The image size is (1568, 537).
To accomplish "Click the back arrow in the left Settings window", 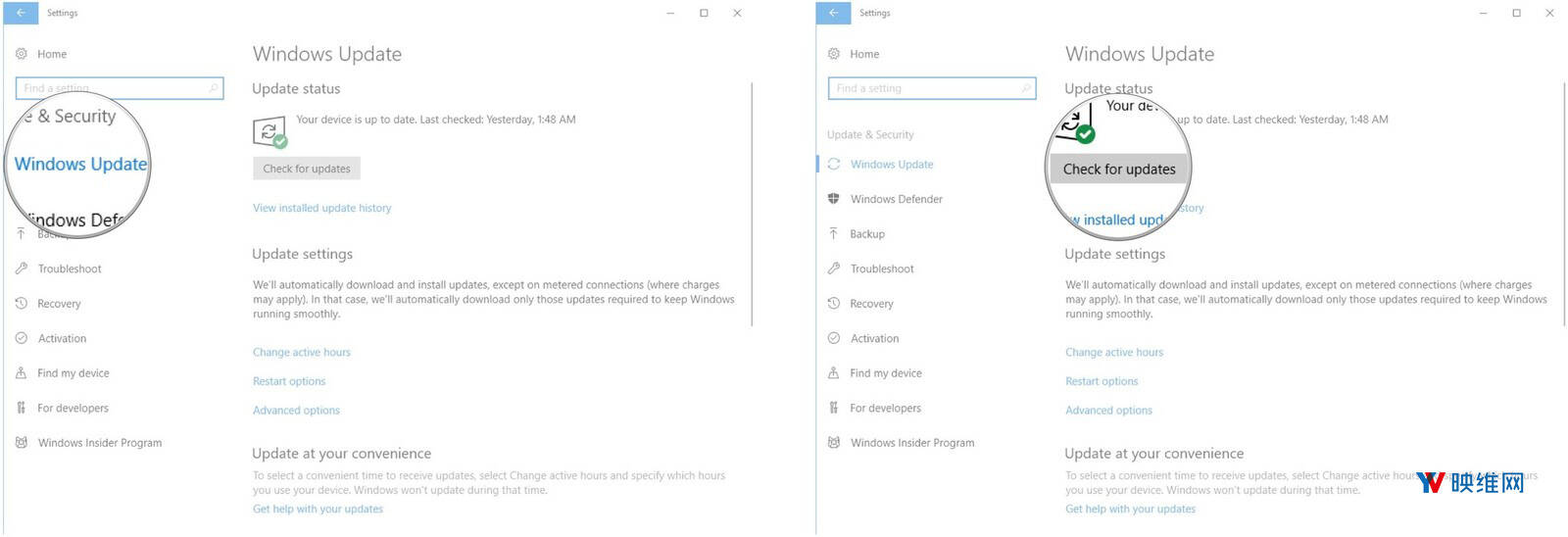I will [21, 13].
